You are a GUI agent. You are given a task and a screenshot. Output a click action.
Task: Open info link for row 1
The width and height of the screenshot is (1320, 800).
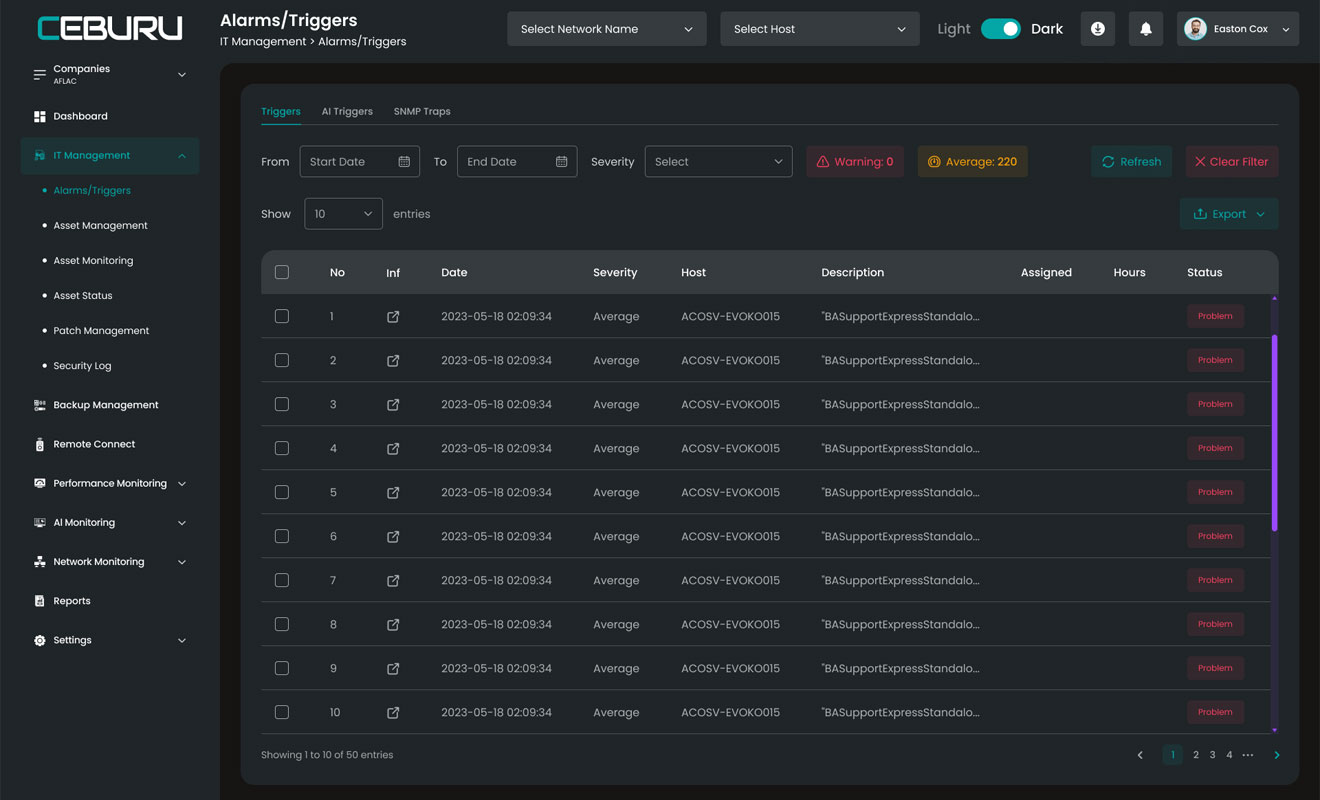pos(393,316)
